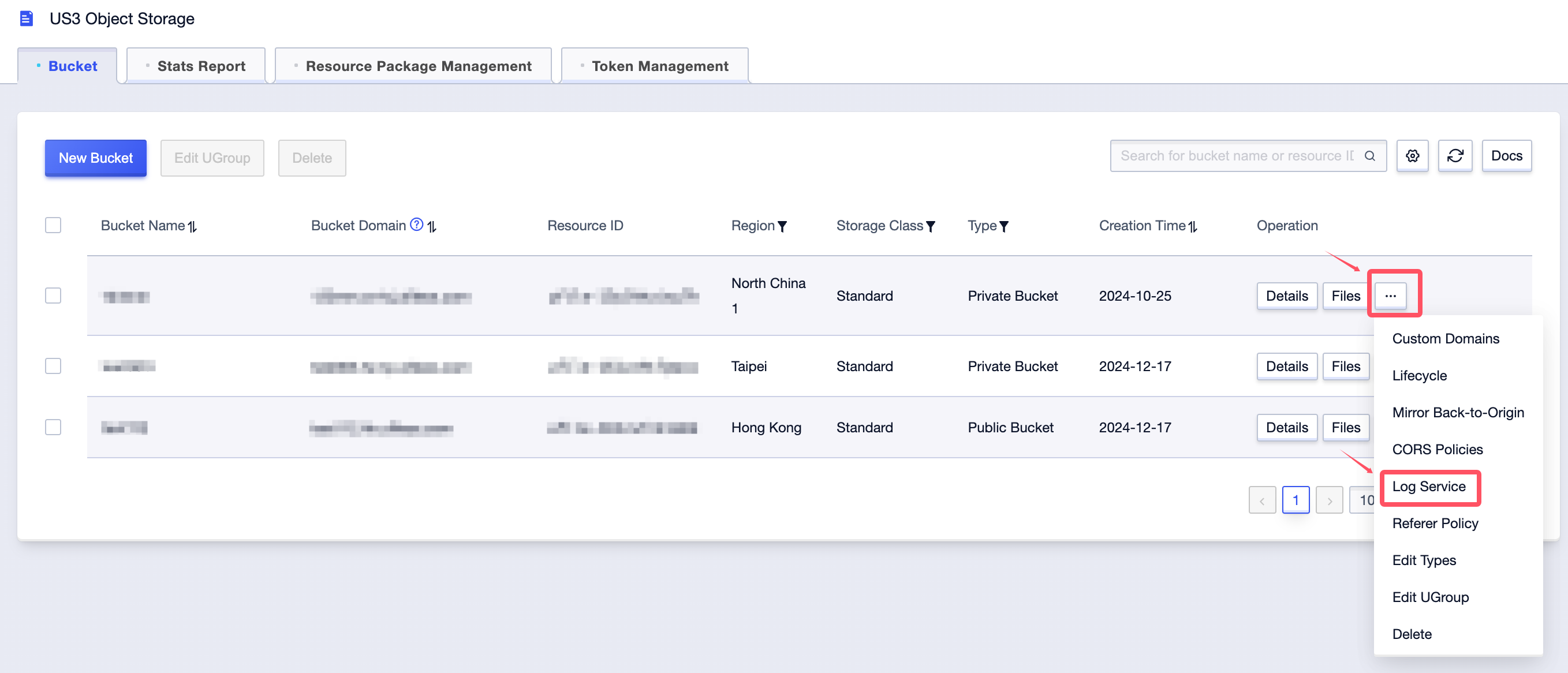Click the Hong Kong region cell
Screen dimensions: 1568x673
click(766, 427)
